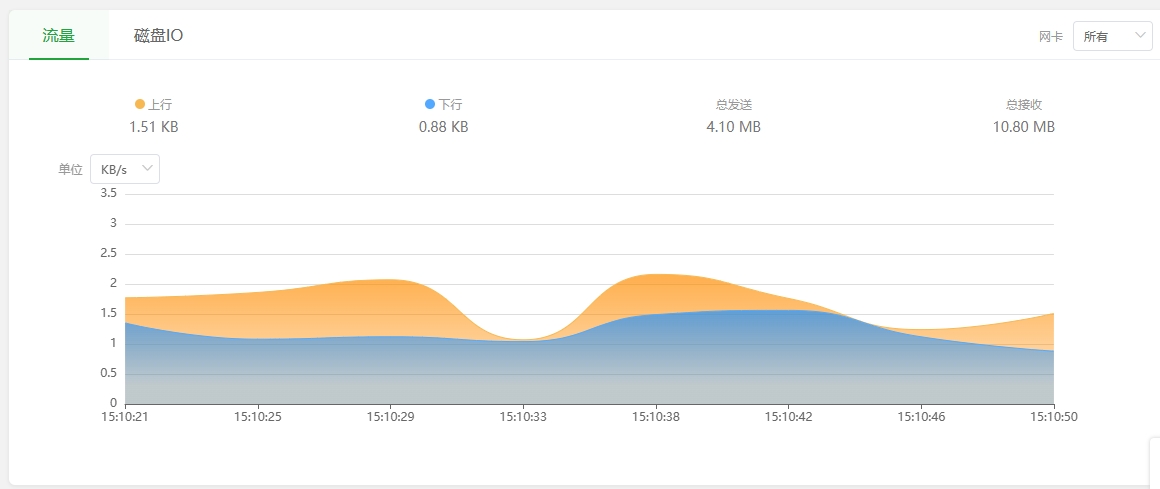
Task: Click the 15:10:38 time axis label
Action: (x=656, y=416)
